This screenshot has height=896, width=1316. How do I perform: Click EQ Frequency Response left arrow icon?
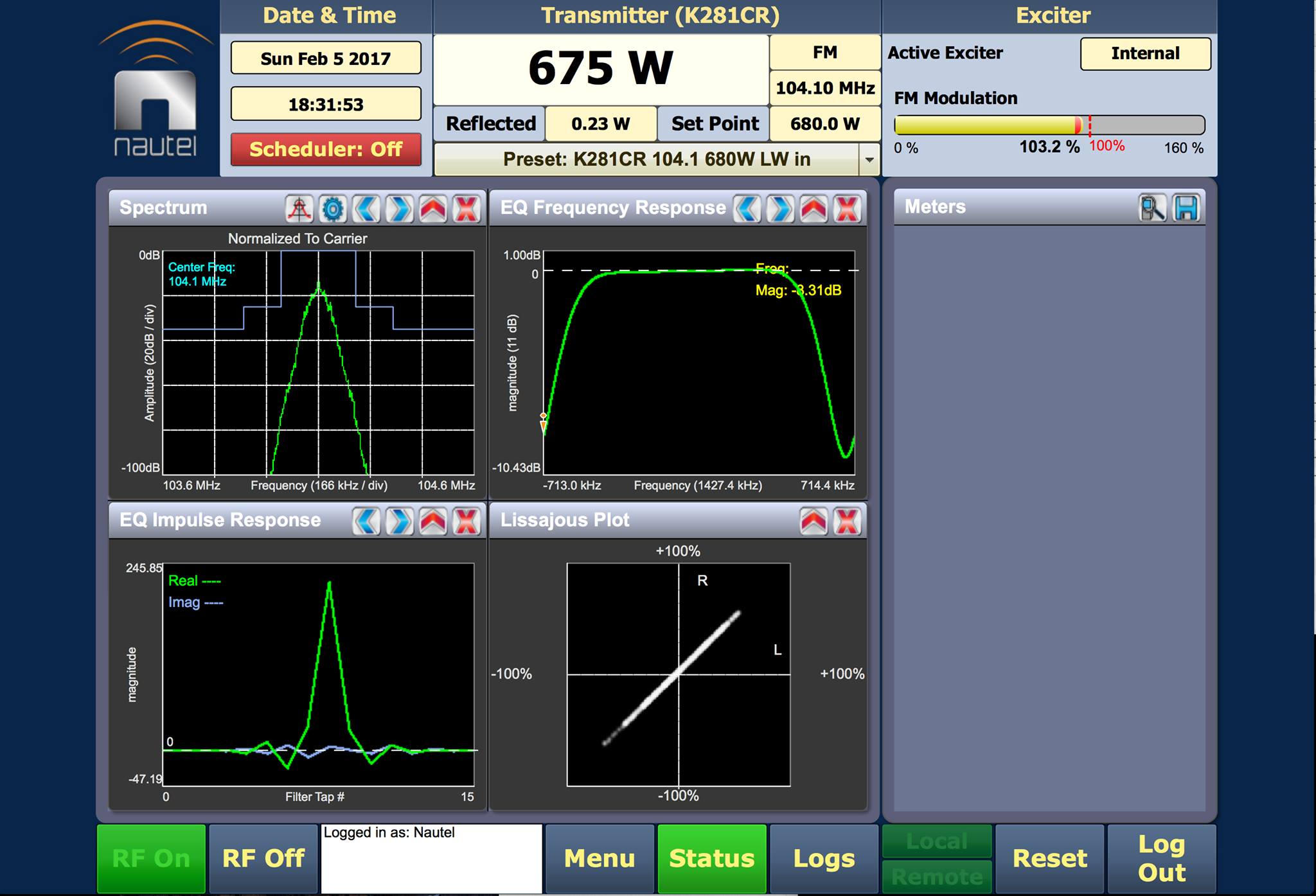(747, 209)
